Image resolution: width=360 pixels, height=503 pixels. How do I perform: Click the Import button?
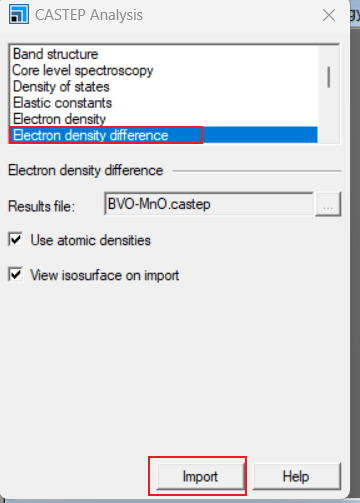click(200, 476)
